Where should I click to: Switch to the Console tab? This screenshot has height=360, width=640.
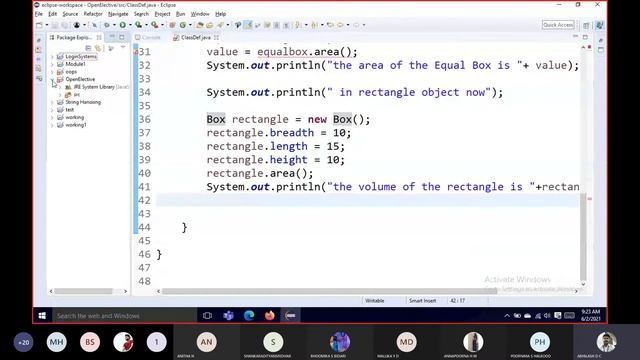click(x=148, y=37)
